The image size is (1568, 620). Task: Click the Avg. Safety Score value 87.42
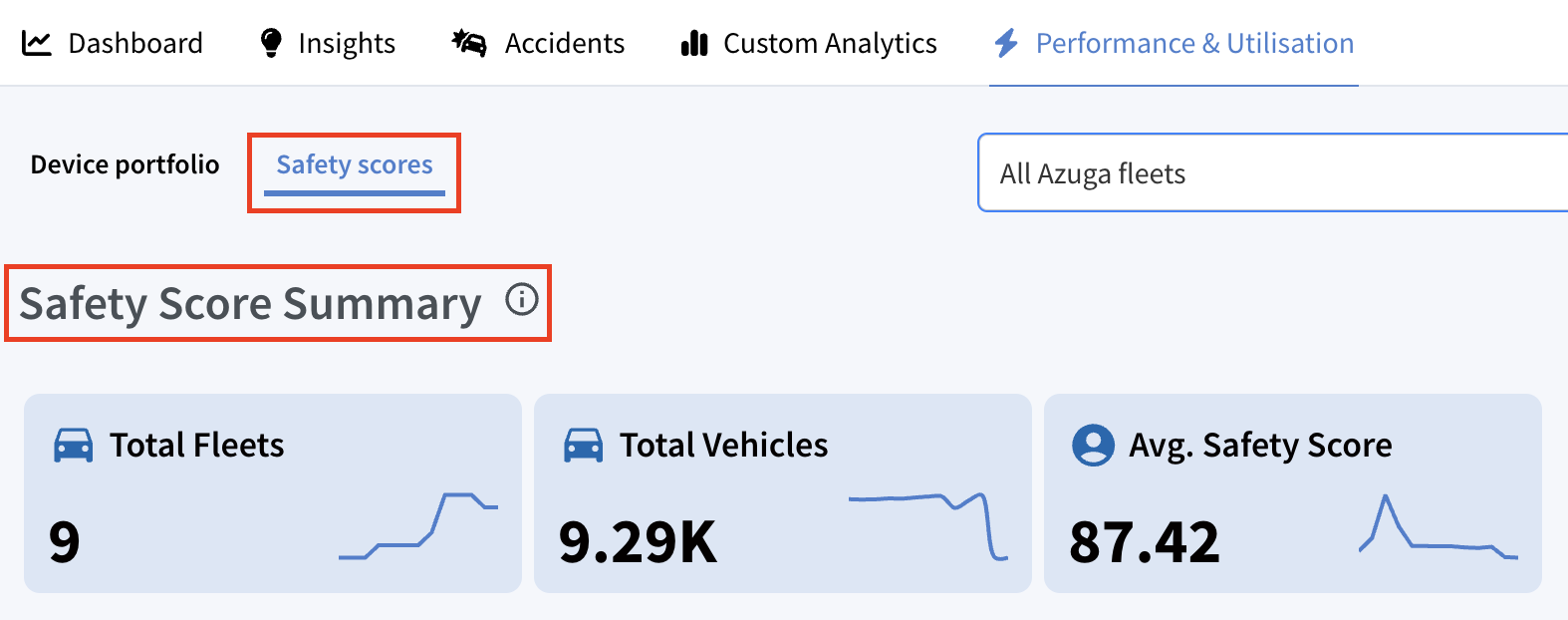pyautogui.click(x=1144, y=542)
